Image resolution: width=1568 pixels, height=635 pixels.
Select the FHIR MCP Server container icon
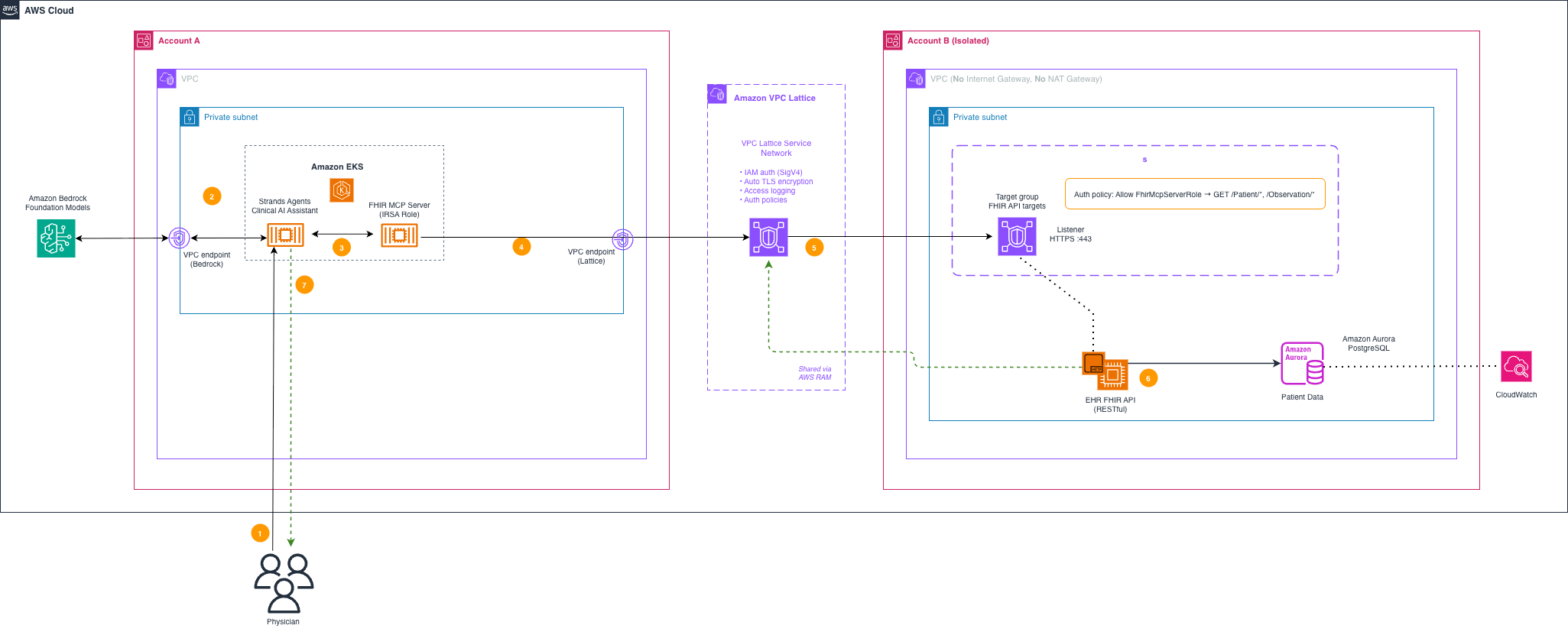(399, 235)
